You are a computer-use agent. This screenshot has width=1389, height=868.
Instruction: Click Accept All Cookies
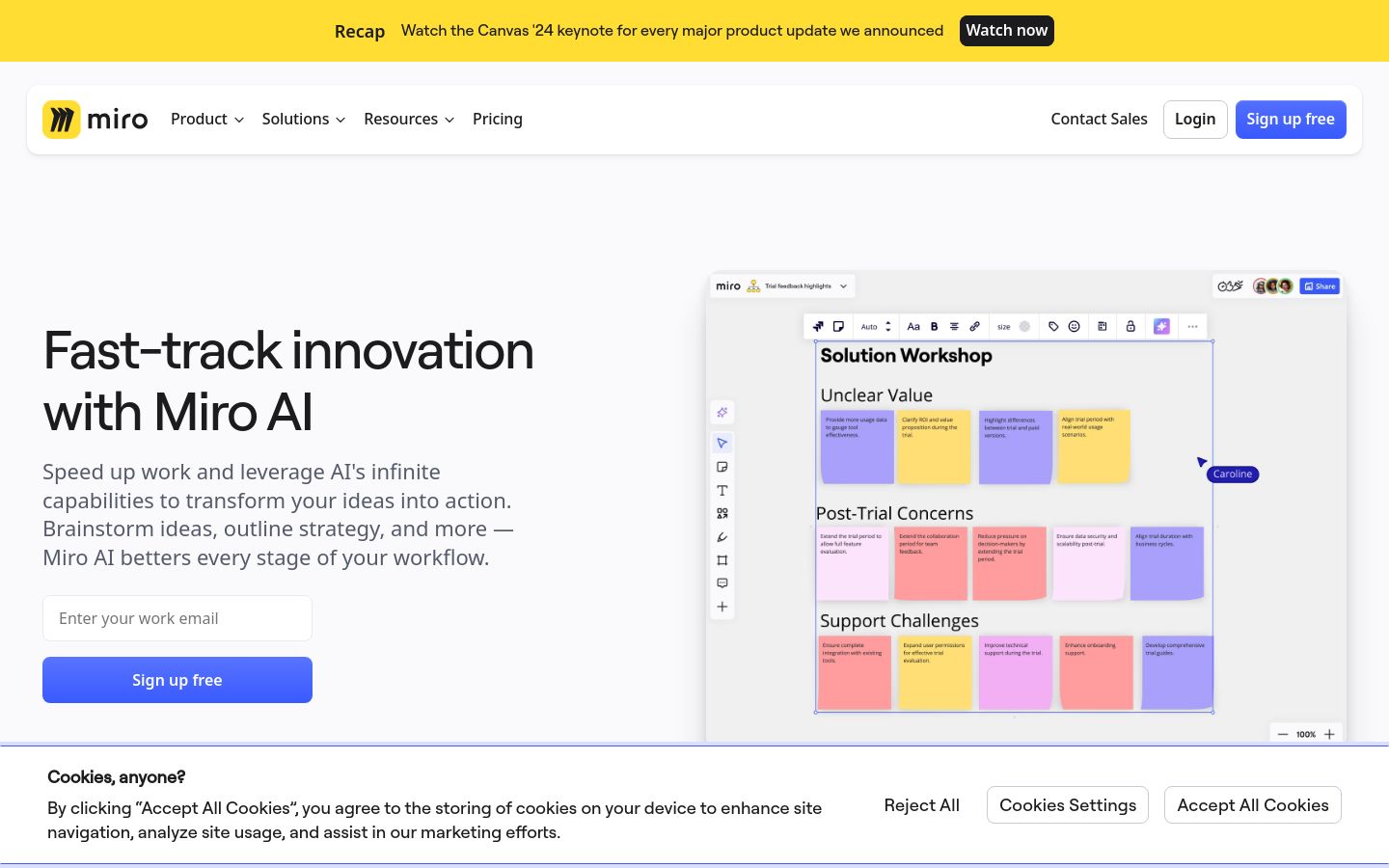pos(1253,805)
